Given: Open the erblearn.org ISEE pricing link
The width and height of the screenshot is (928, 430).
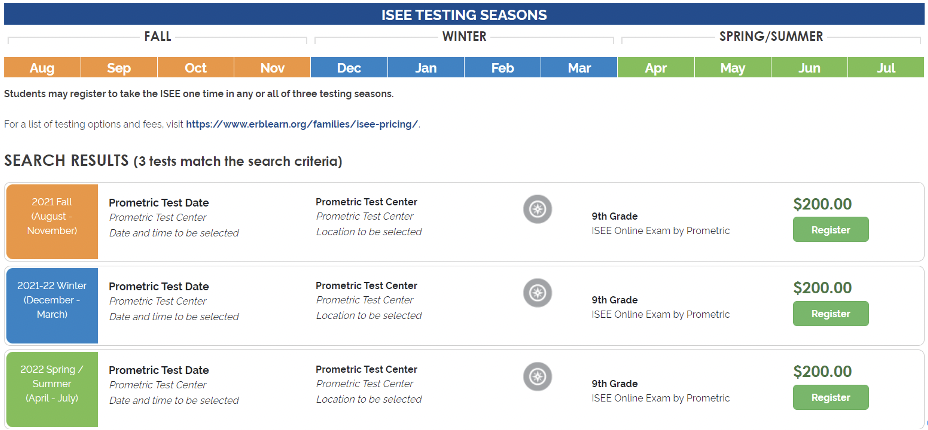Looking at the screenshot, I should (x=302, y=125).
